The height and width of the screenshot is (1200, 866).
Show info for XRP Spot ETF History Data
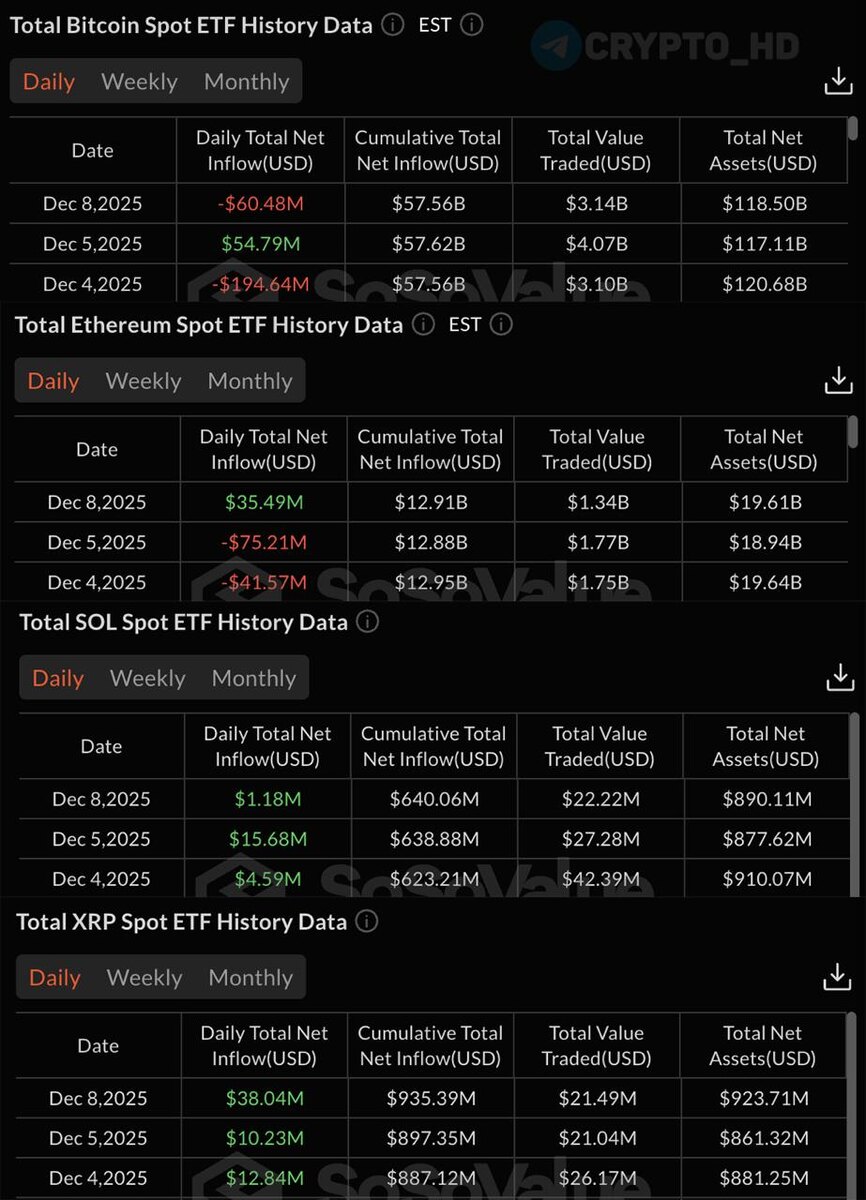click(x=367, y=921)
